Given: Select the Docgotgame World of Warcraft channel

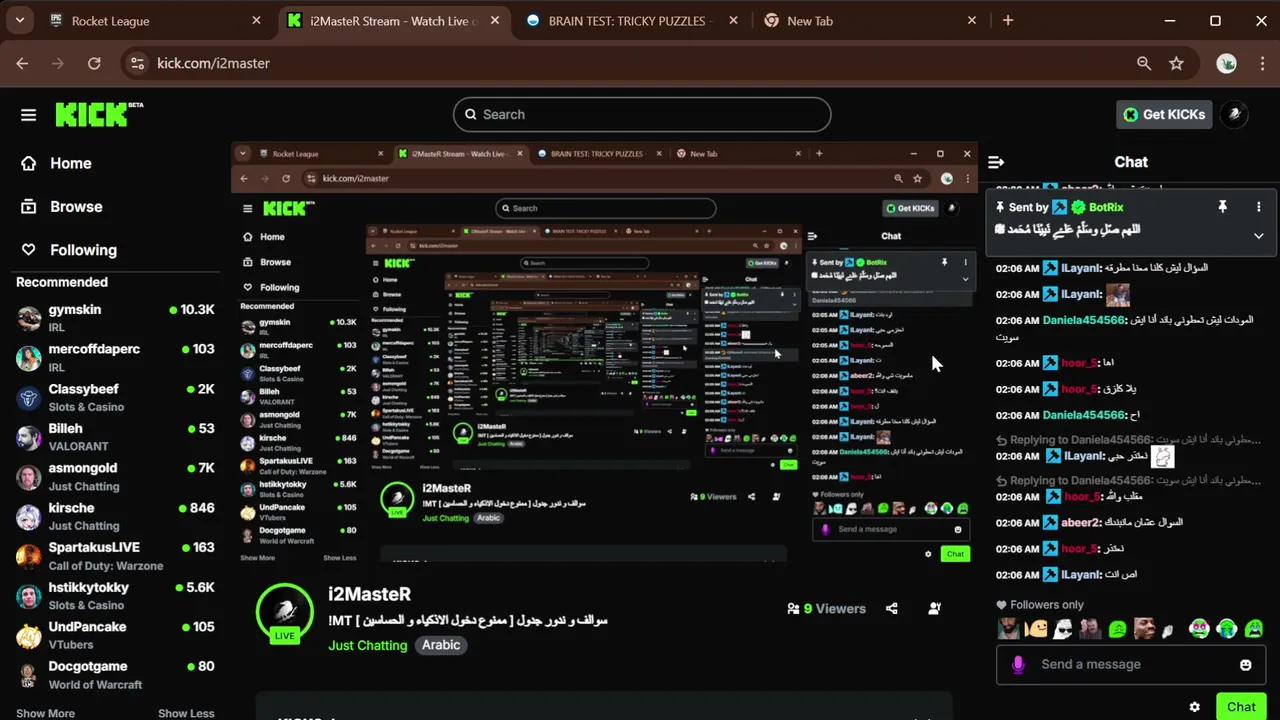Looking at the screenshot, I should coord(116,675).
